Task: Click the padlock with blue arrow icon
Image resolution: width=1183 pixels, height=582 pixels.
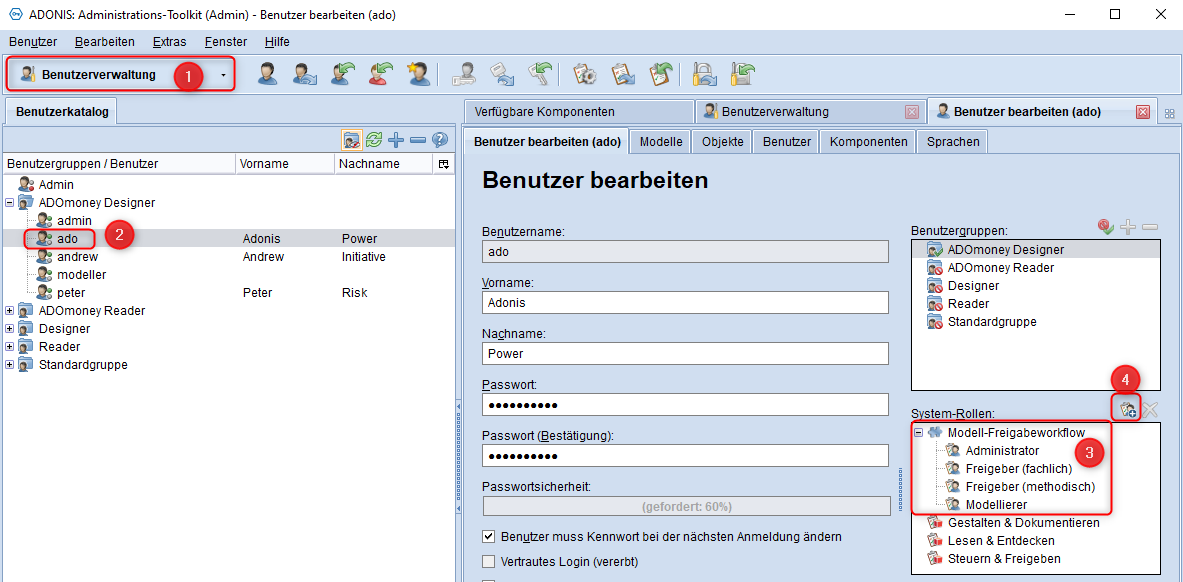Action: 705,74
